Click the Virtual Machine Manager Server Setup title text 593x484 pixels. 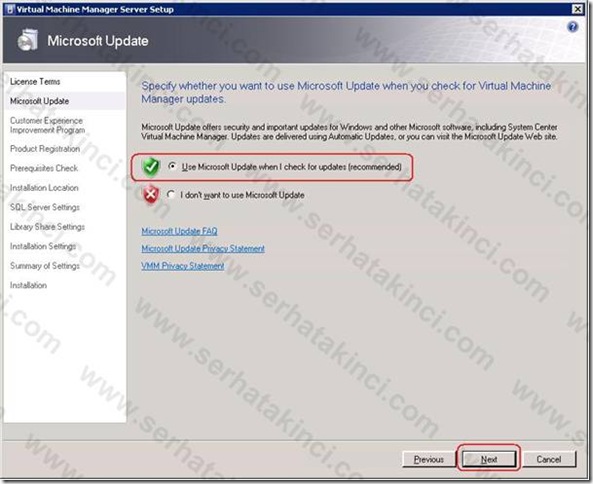coord(95,9)
